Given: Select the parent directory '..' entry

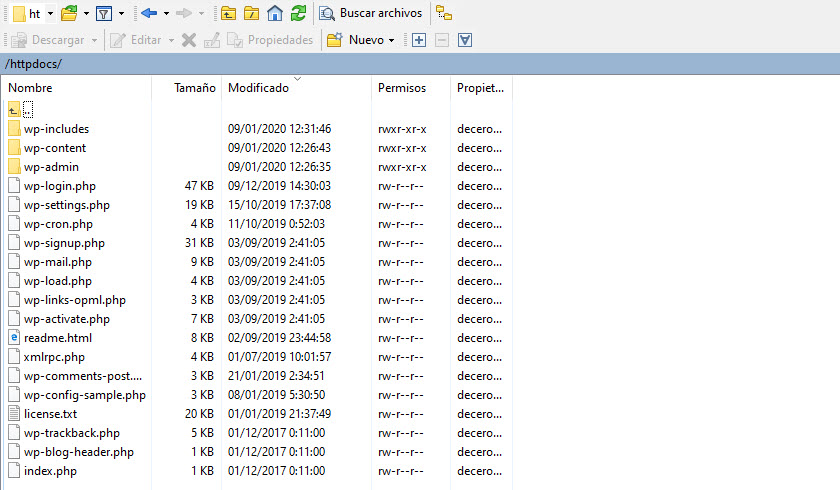Looking at the screenshot, I should click(x=21, y=110).
